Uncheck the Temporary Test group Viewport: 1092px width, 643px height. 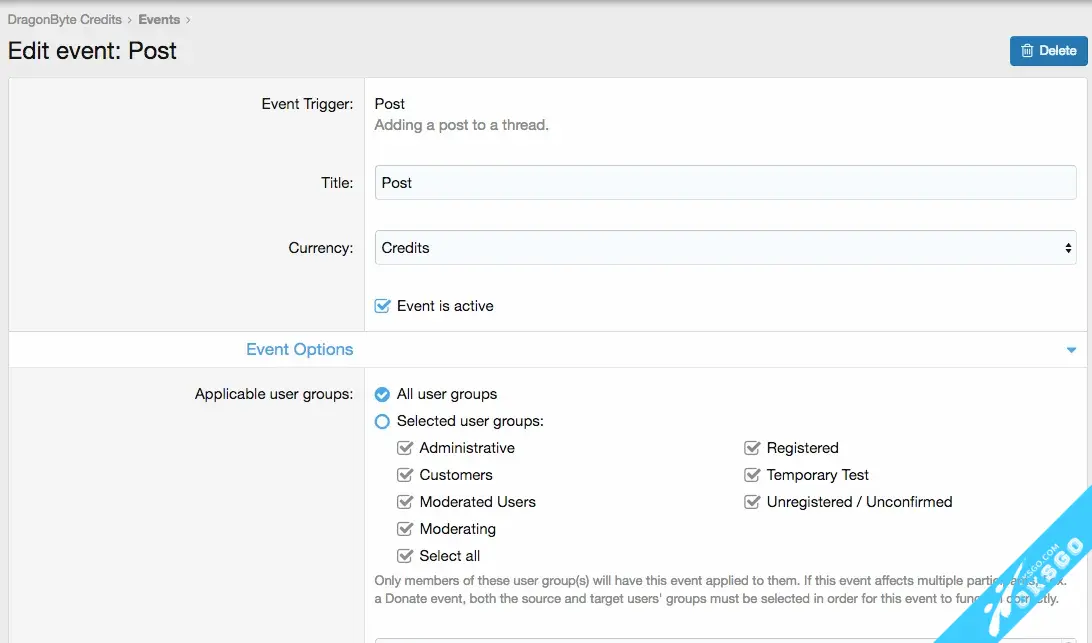(x=752, y=476)
